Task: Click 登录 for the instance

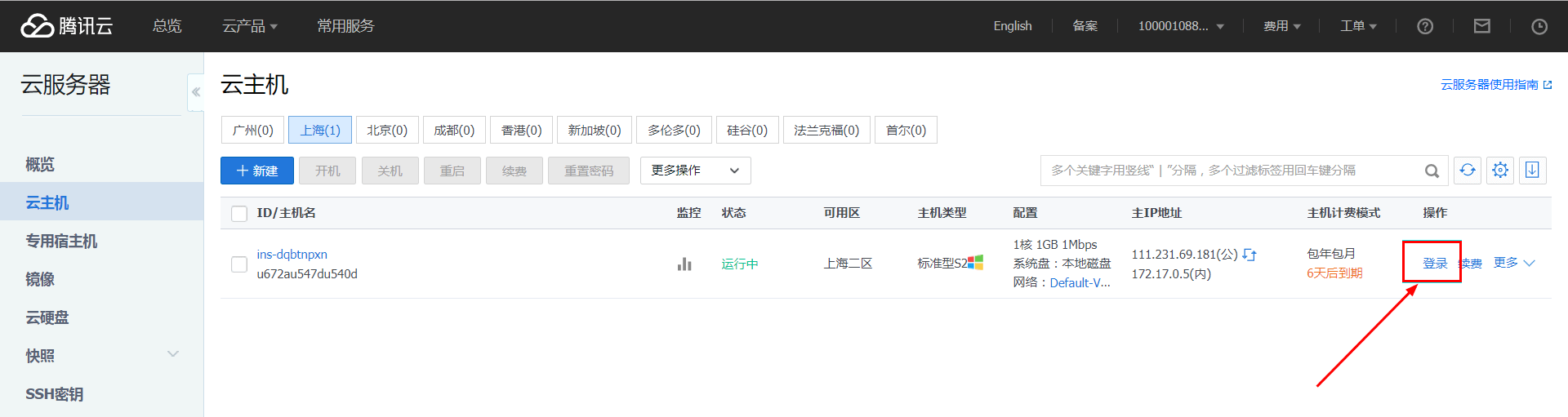Action: 1435,263
